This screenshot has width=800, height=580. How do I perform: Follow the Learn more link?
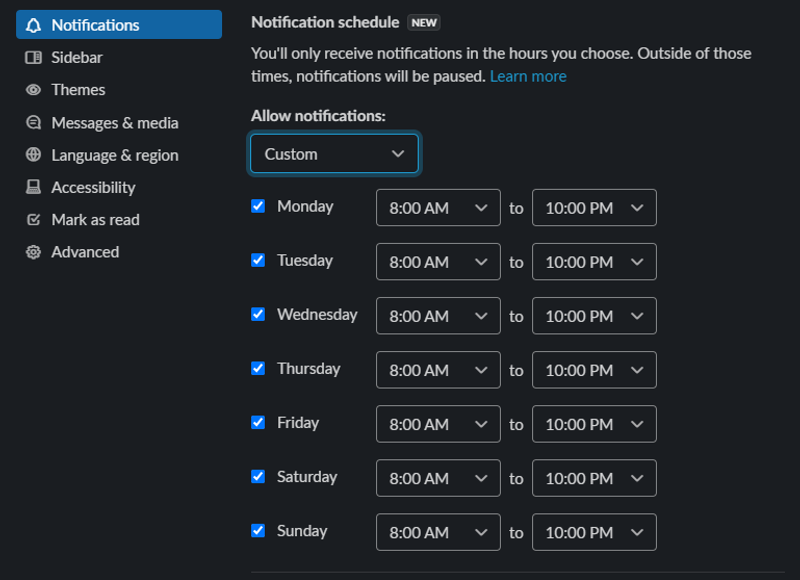tap(528, 76)
